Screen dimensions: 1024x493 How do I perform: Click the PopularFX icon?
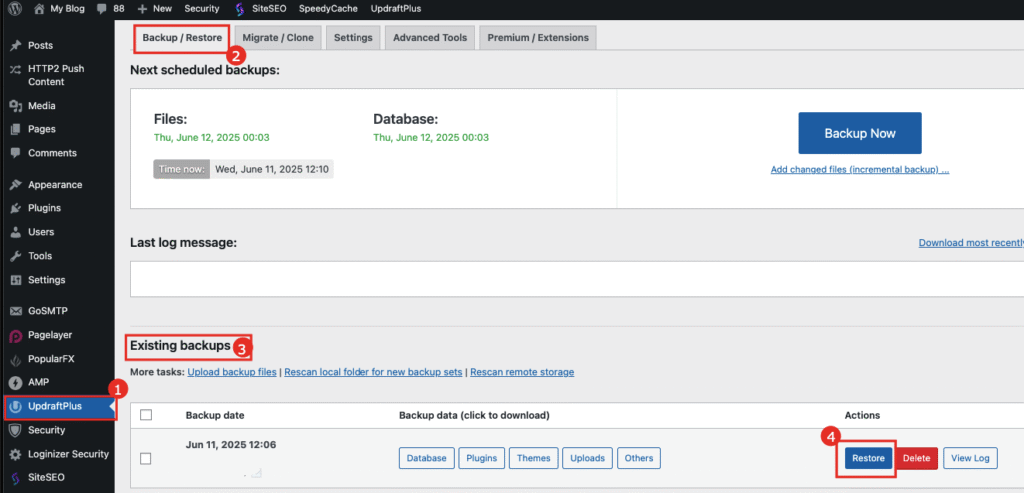pos(16,359)
